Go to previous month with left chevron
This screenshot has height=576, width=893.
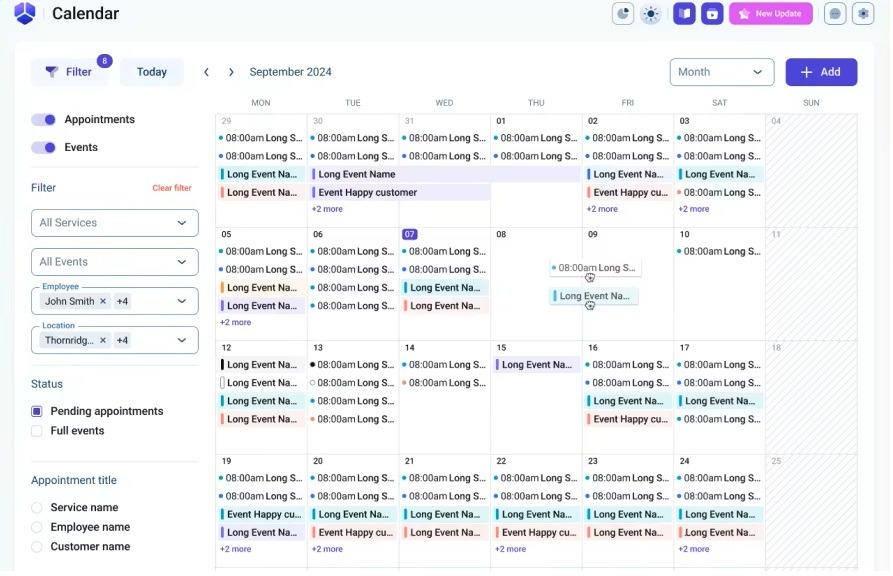[206, 72]
